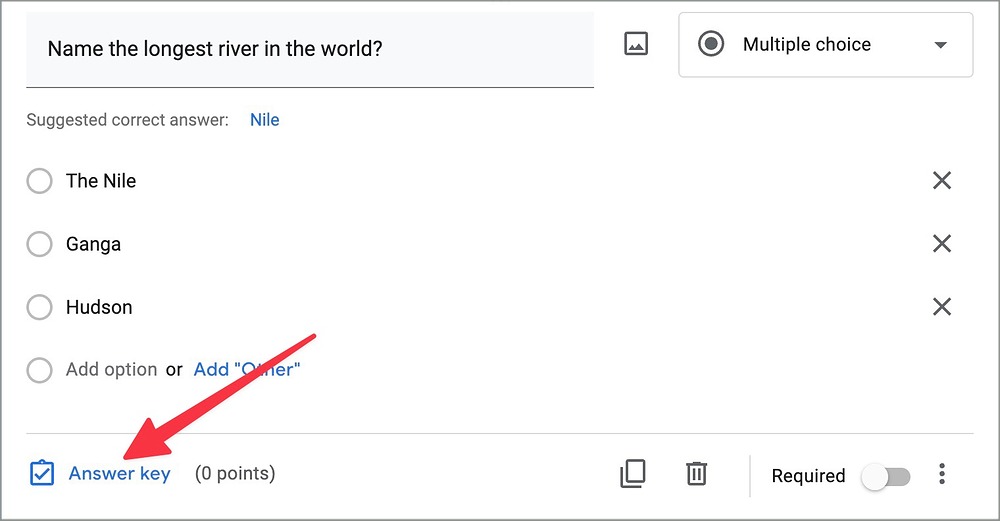Duplicate this question with the copy icon

[x=633, y=474]
